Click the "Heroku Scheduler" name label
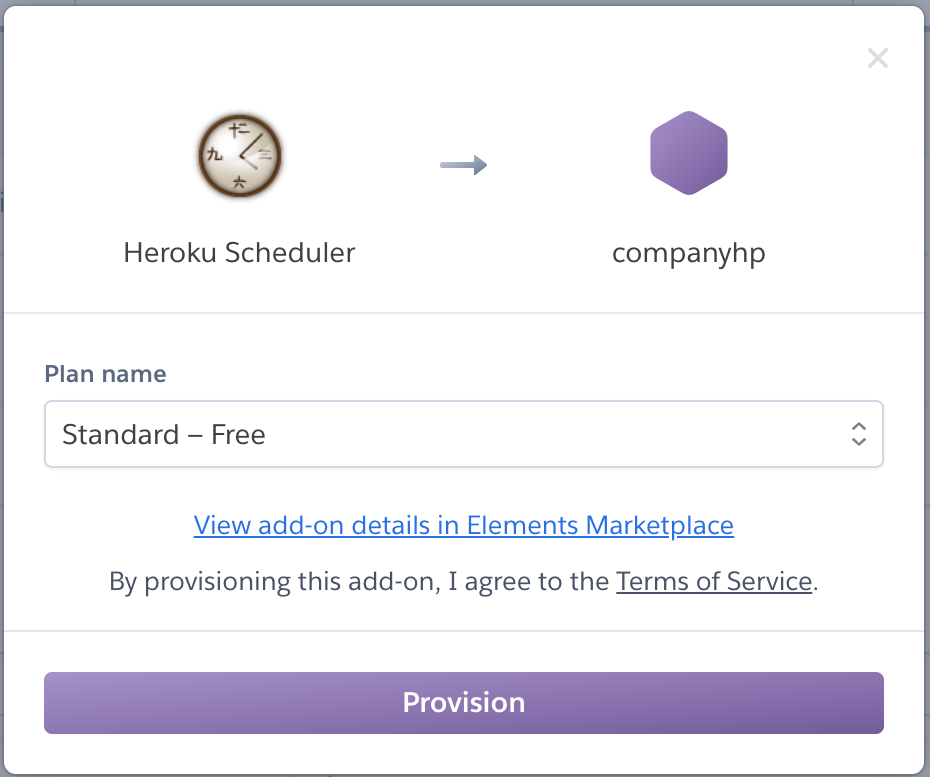The height and width of the screenshot is (777, 930). (x=239, y=253)
